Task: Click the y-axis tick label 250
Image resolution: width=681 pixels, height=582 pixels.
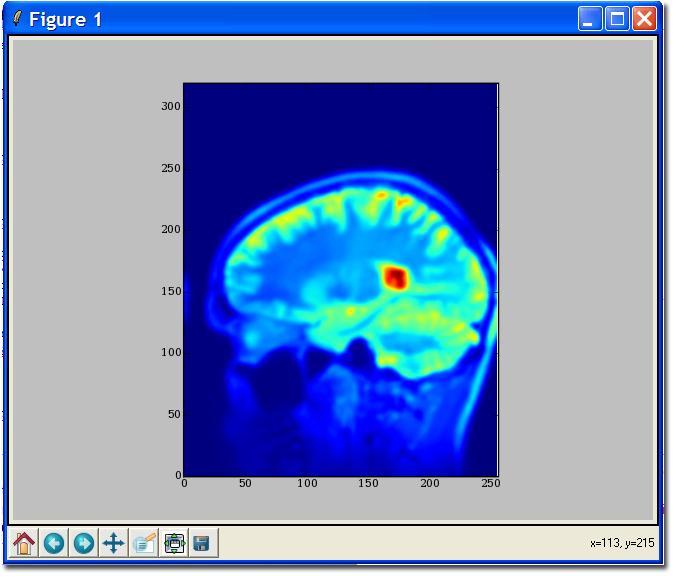Action: click(x=173, y=170)
